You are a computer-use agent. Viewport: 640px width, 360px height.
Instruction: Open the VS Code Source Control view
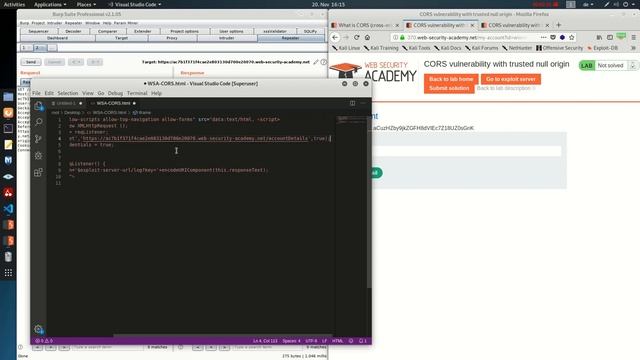38,139
